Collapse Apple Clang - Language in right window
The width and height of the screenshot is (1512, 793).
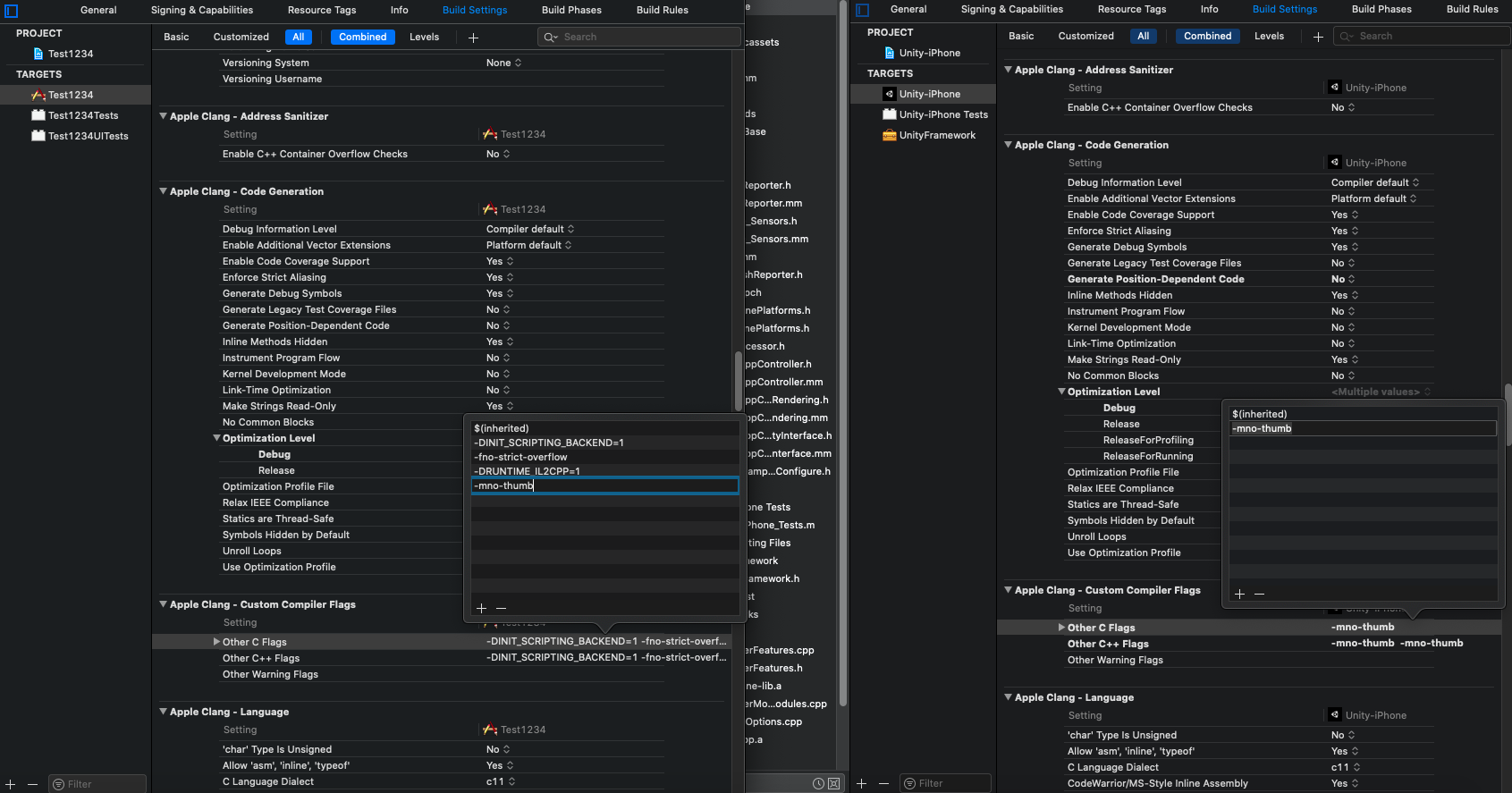pos(1008,697)
